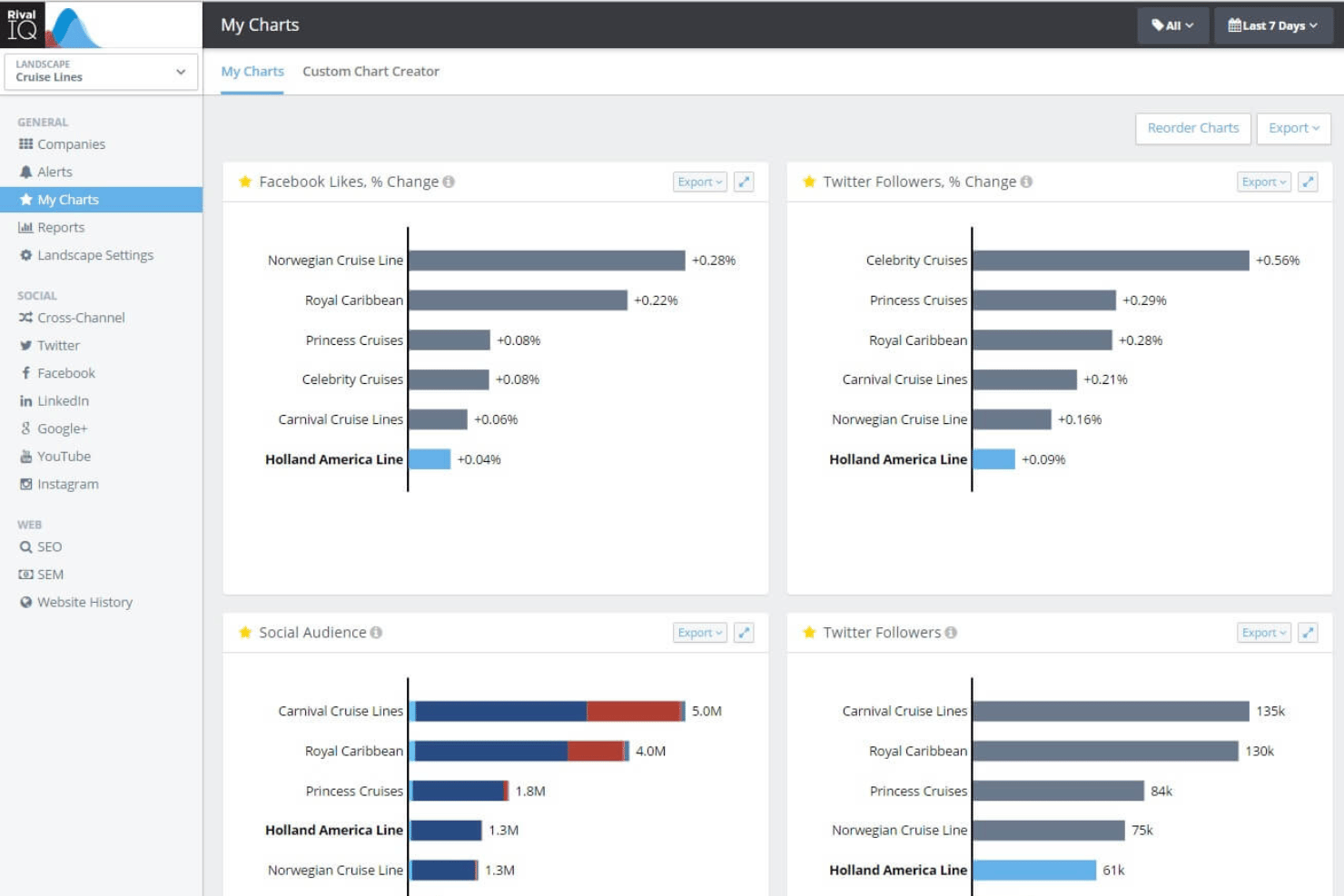The height and width of the screenshot is (896, 1344).
Task: Click the +0.22% Royal Caribbean value
Action: point(656,300)
